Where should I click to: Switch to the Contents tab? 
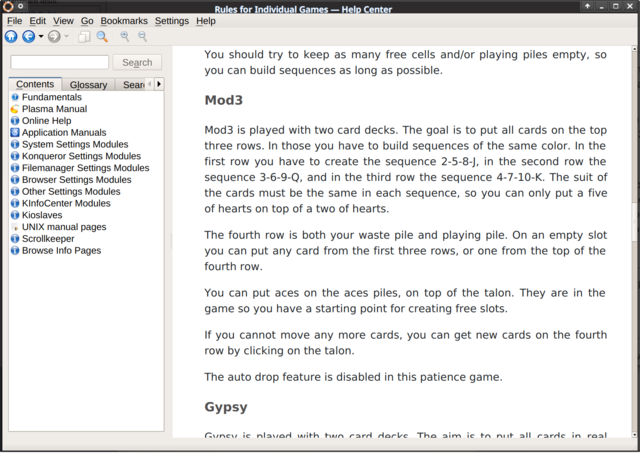tap(35, 84)
